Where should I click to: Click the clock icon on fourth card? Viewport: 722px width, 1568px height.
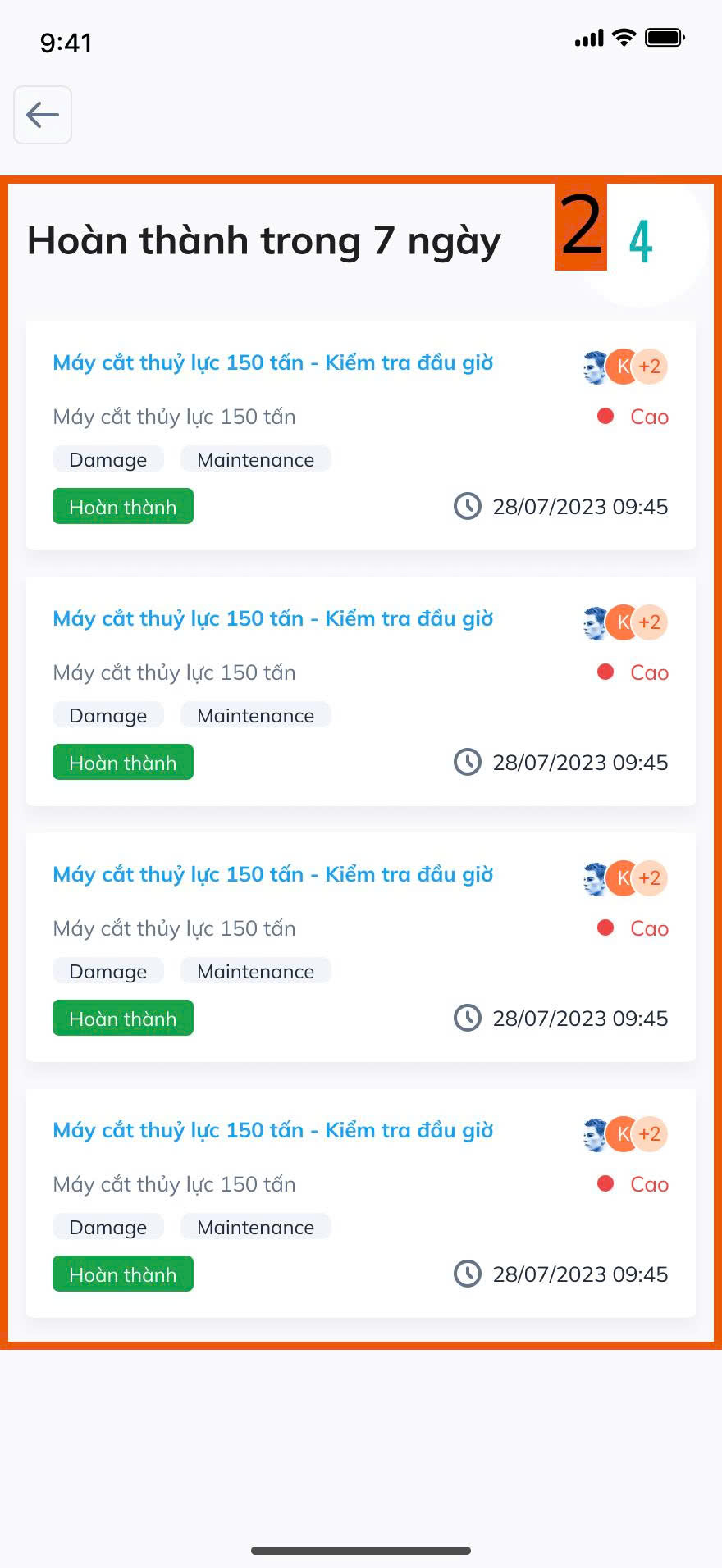click(x=468, y=1274)
